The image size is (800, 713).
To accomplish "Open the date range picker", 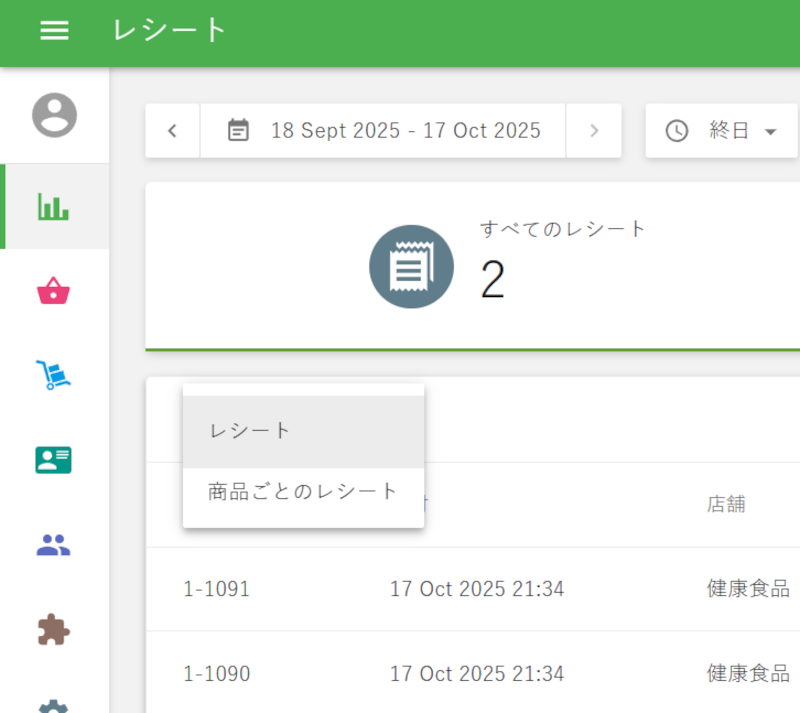I will coord(384,131).
